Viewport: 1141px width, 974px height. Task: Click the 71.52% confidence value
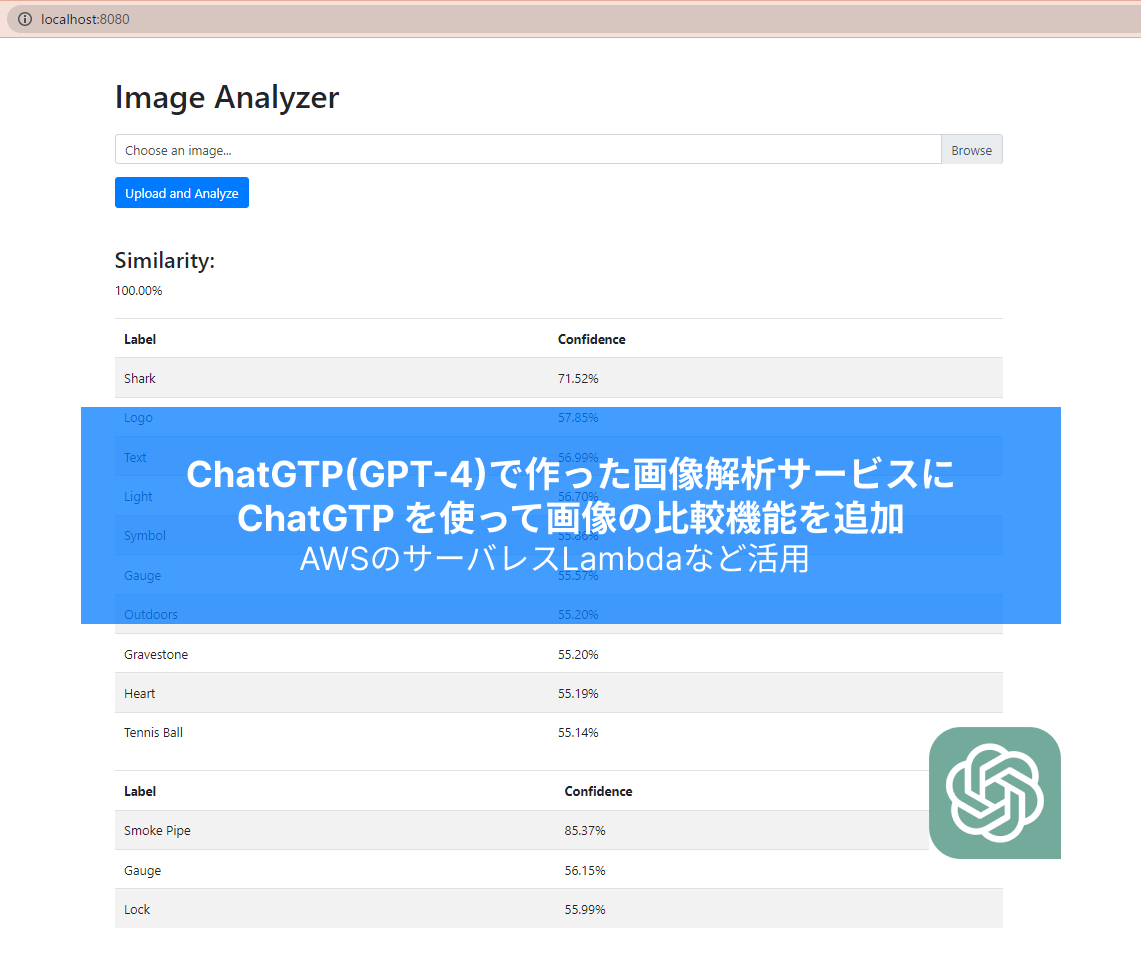(x=579, y=378)
